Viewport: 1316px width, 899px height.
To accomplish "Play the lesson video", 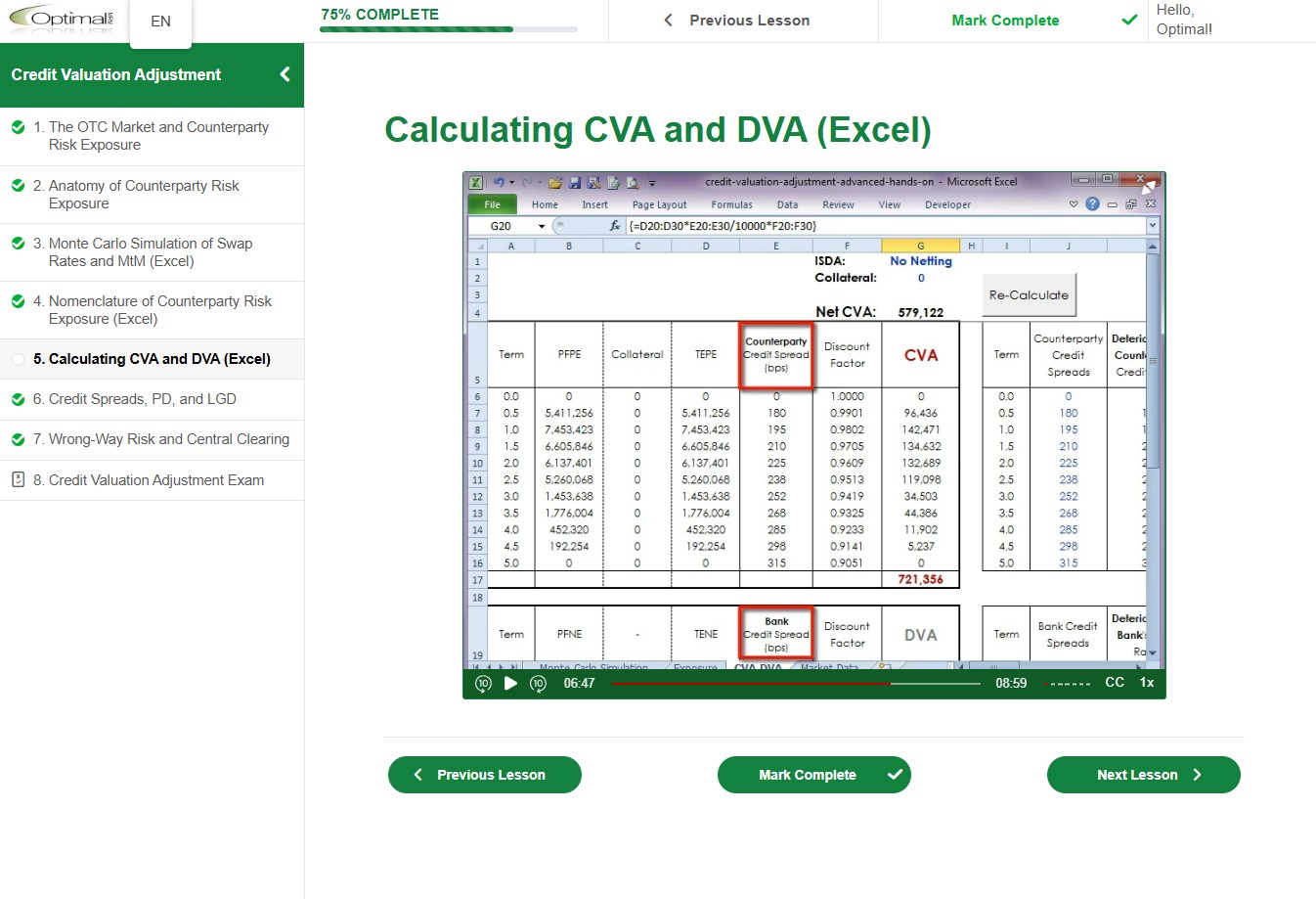I will 510,684.
